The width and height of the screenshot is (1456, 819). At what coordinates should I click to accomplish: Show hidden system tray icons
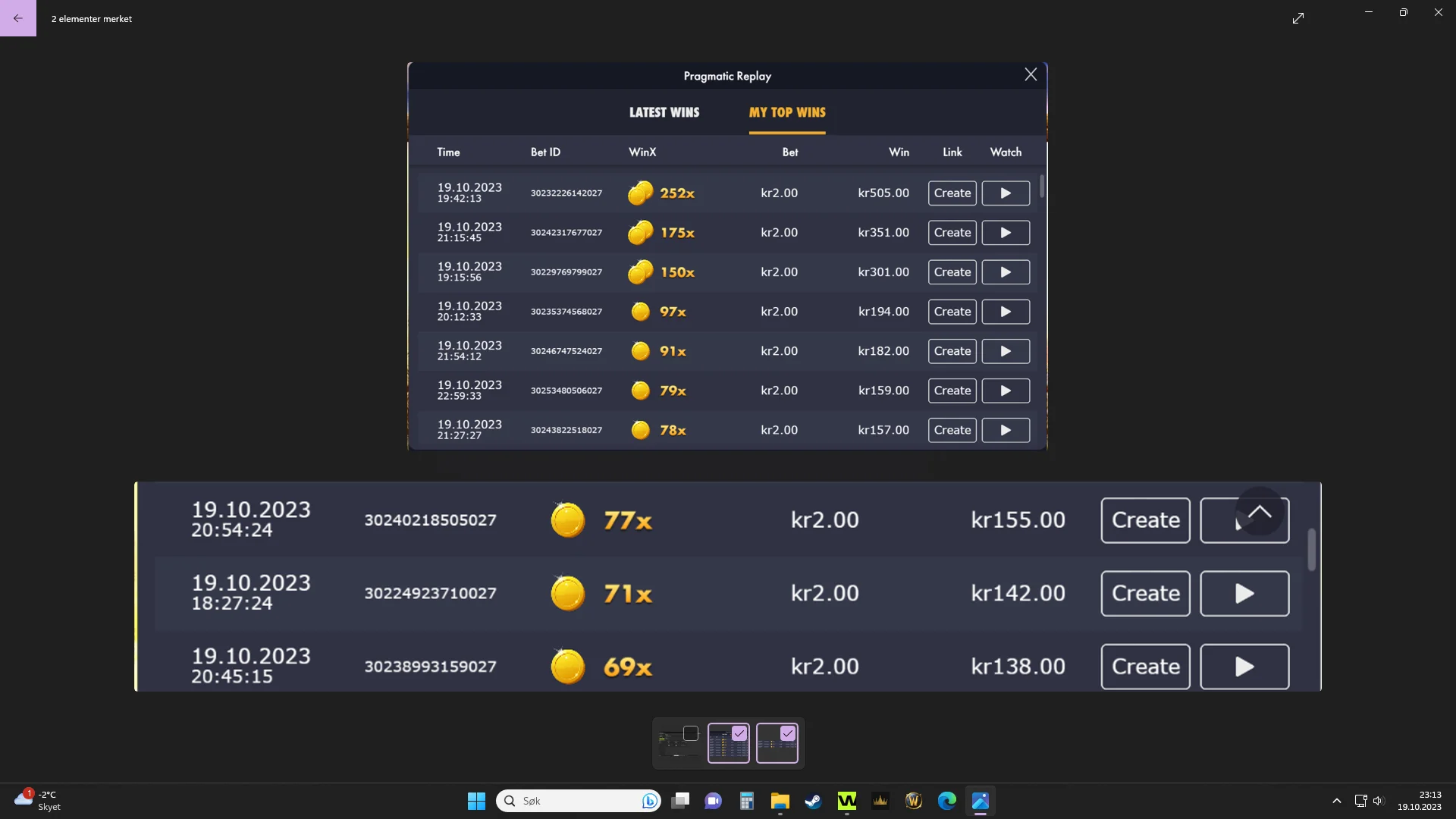coord(1337,801)
